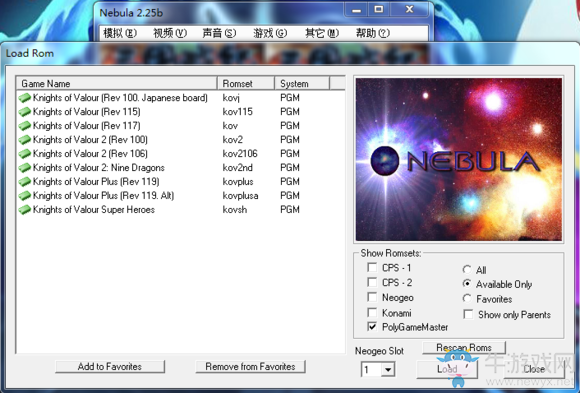Click the Rescan Roms button
This screenshot has width=580, height=393.
click(x=464, y=348)
